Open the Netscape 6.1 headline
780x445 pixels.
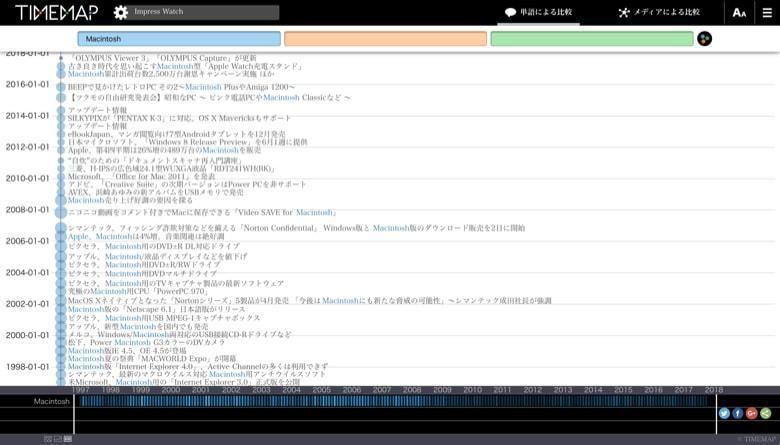(157, 309)
